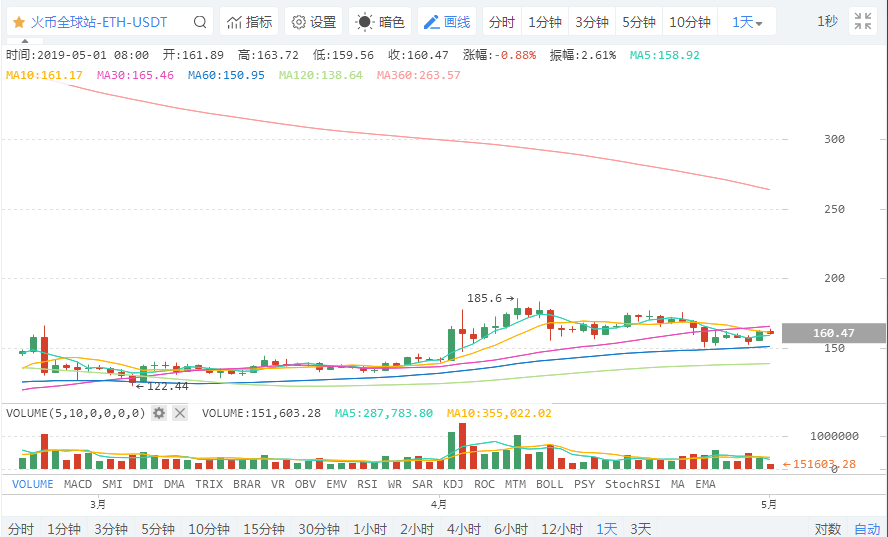
Task: Choose bottom bar 2小时 timeframe
Action: [x=416, y=529]
